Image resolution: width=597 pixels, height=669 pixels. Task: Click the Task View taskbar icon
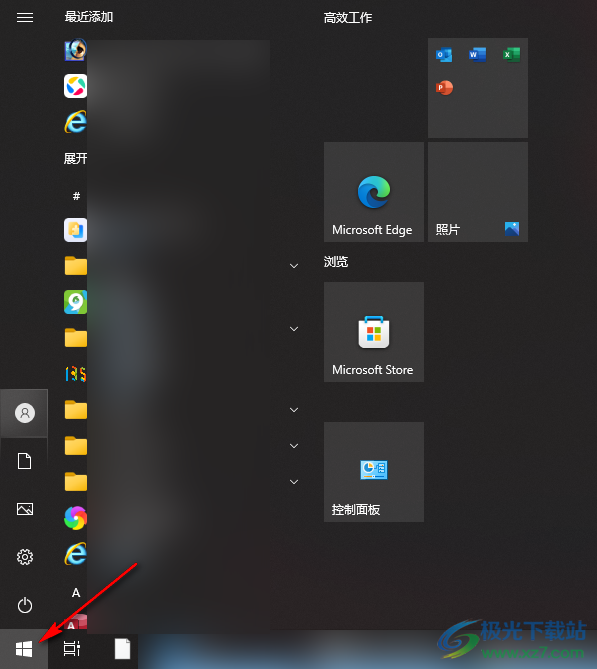(x=72, y=649)
